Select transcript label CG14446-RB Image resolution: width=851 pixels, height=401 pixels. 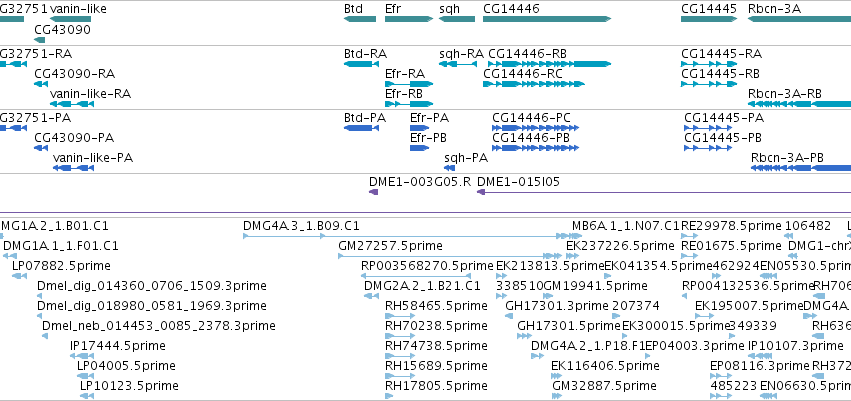(528, 54)
